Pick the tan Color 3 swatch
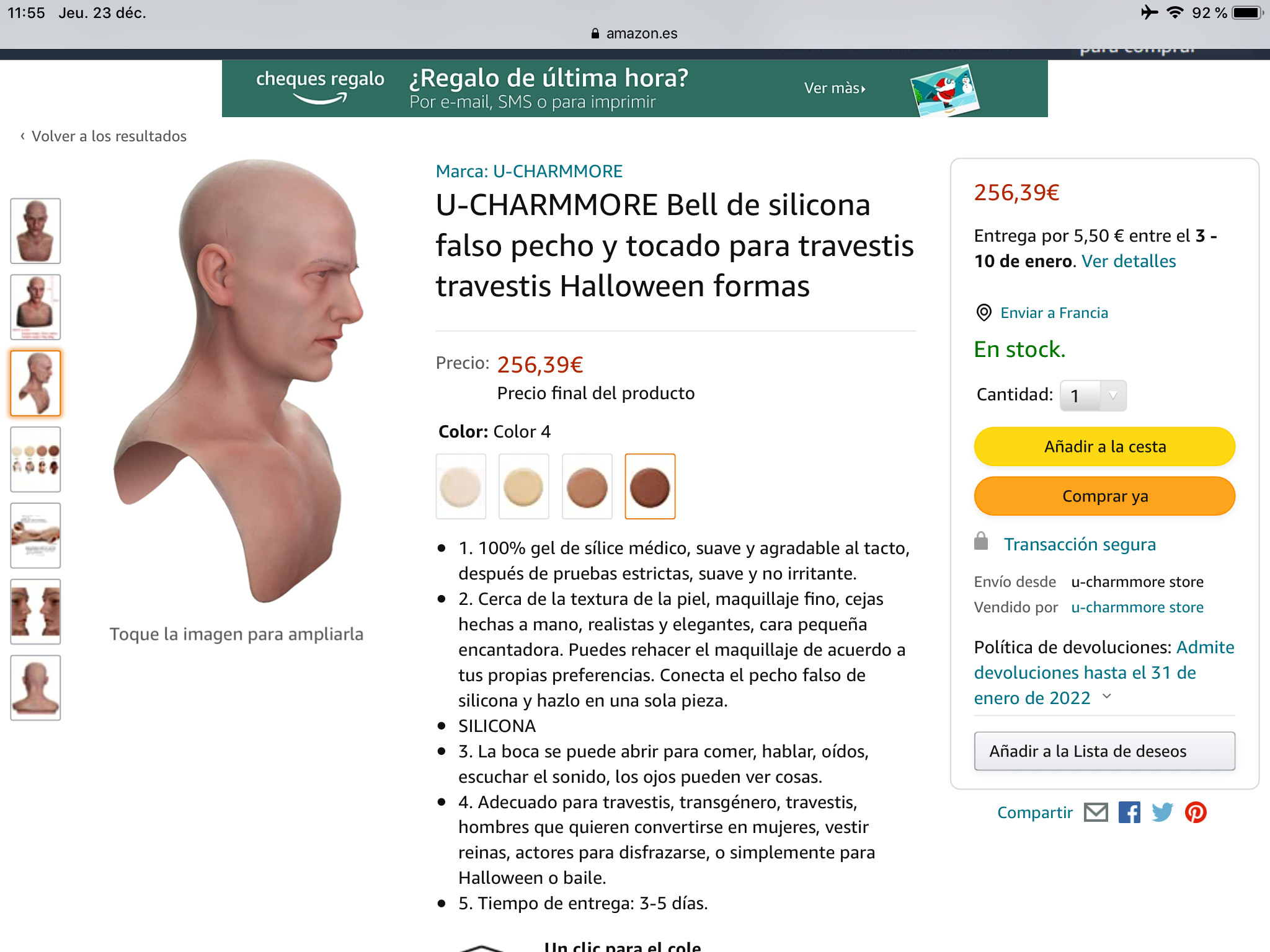The image size is (1270, 952). tap(587, 487)
